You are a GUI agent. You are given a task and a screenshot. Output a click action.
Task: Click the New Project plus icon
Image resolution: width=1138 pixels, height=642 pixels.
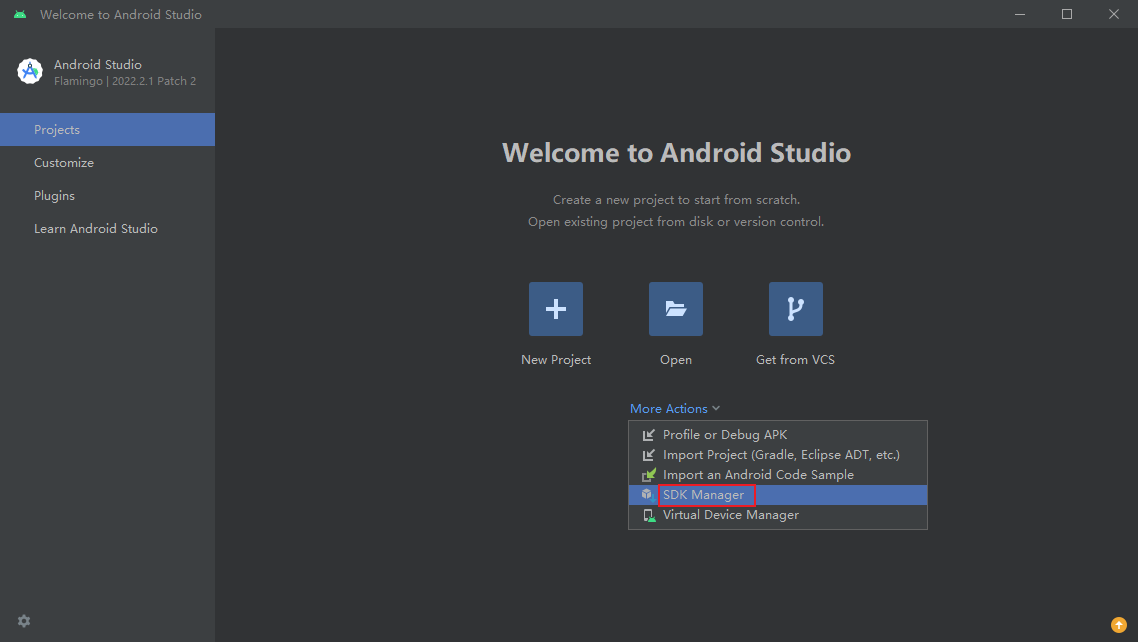pyautogui.click(x=555, y=309)
